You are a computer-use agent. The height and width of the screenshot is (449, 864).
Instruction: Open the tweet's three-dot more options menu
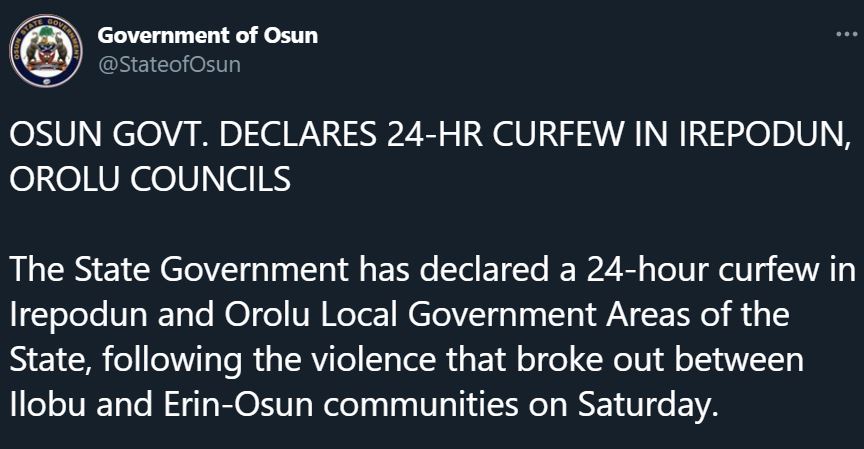[846, 34]
